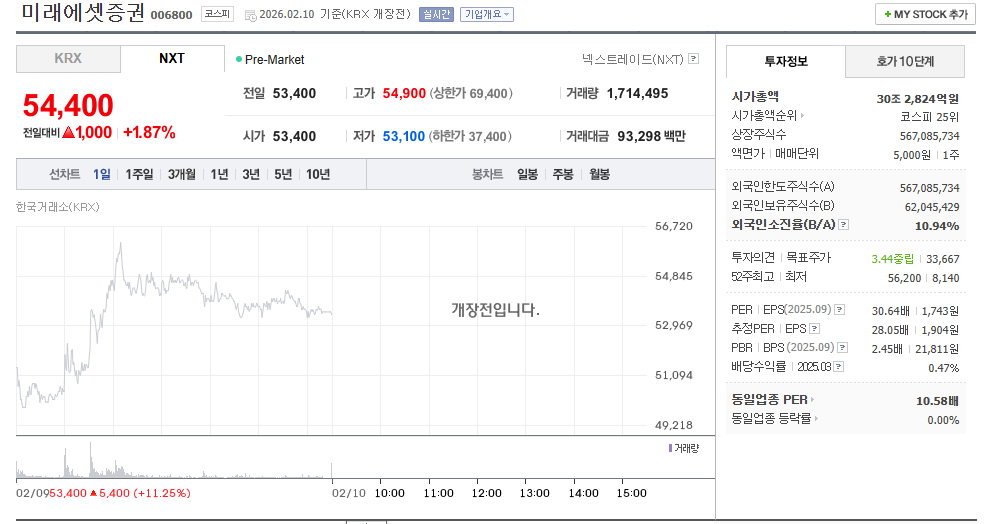The width and height of the screenshot is (985, 524).
Task: Click help icon beside 외국인소진율(B/A)
Action: (x=844, y=224)
